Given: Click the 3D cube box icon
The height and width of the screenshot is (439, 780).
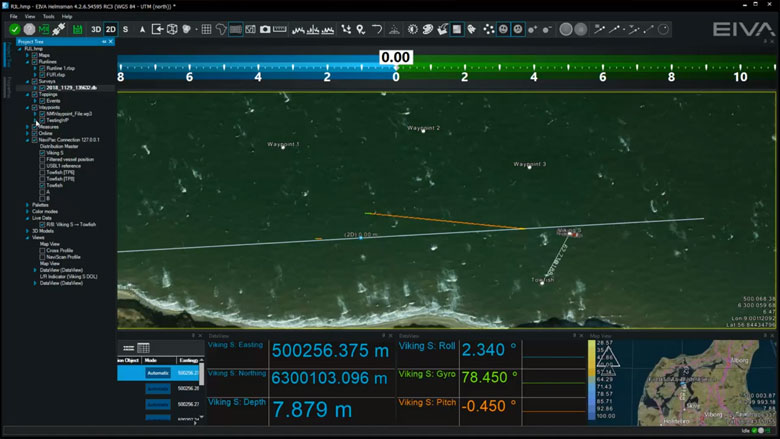Looking at the screenshot, I should (173, 29).
